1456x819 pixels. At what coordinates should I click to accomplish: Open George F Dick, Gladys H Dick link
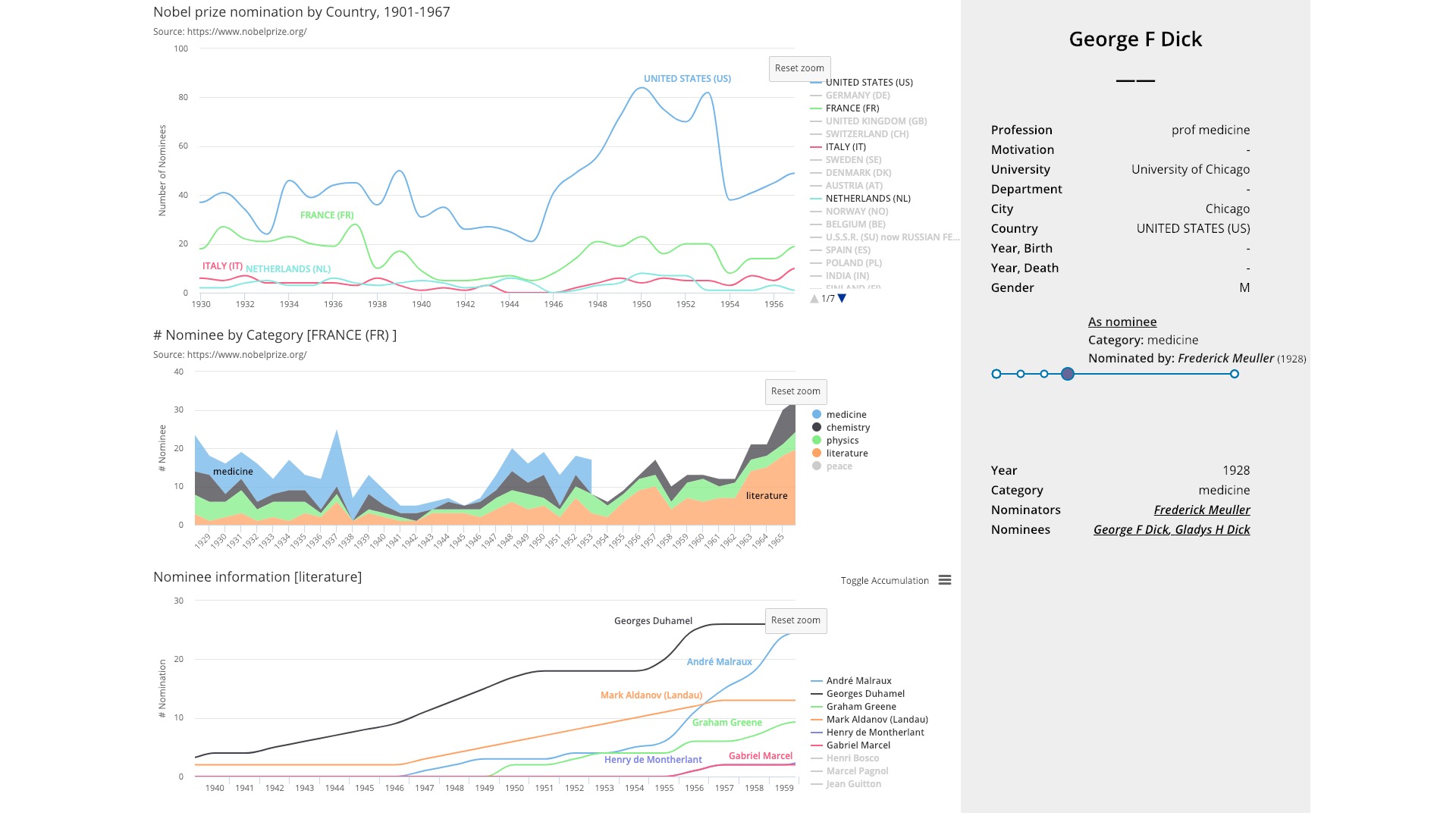pyautogui.click(x=1171, y=530)
